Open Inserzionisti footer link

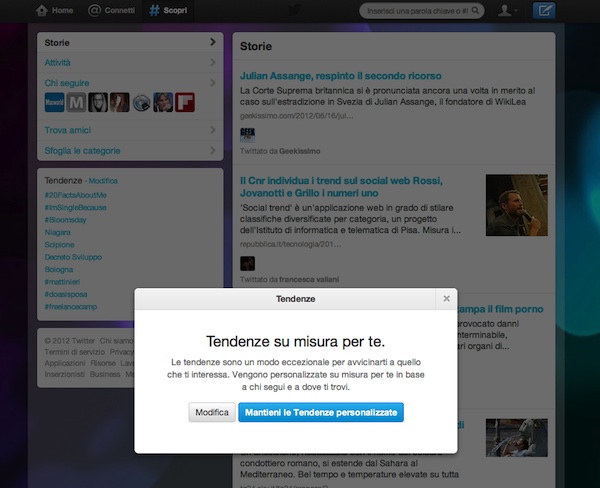pos(64,374)
